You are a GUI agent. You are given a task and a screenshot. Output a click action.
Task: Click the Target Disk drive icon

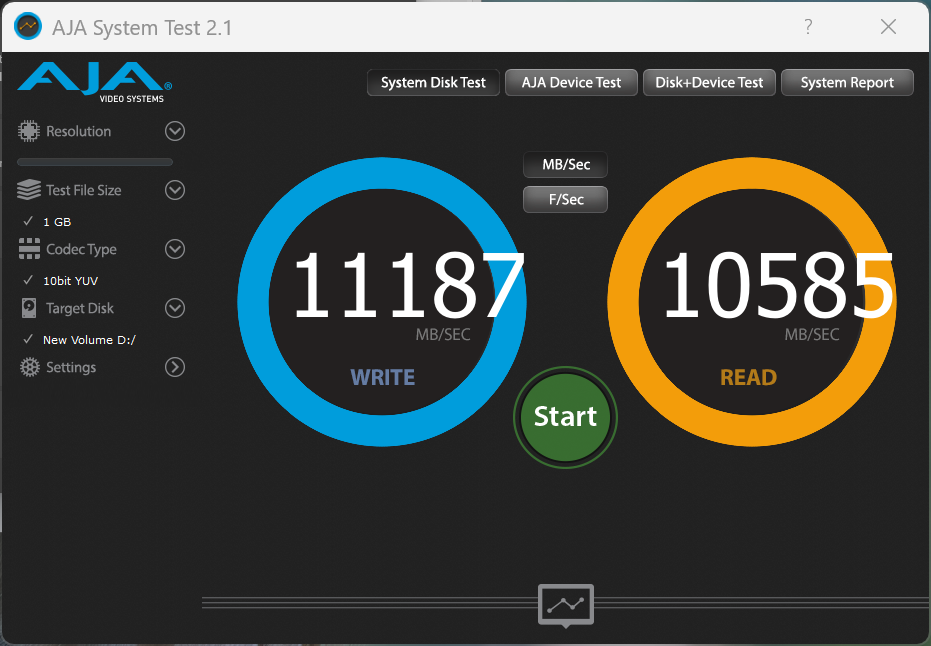(30, 308)
